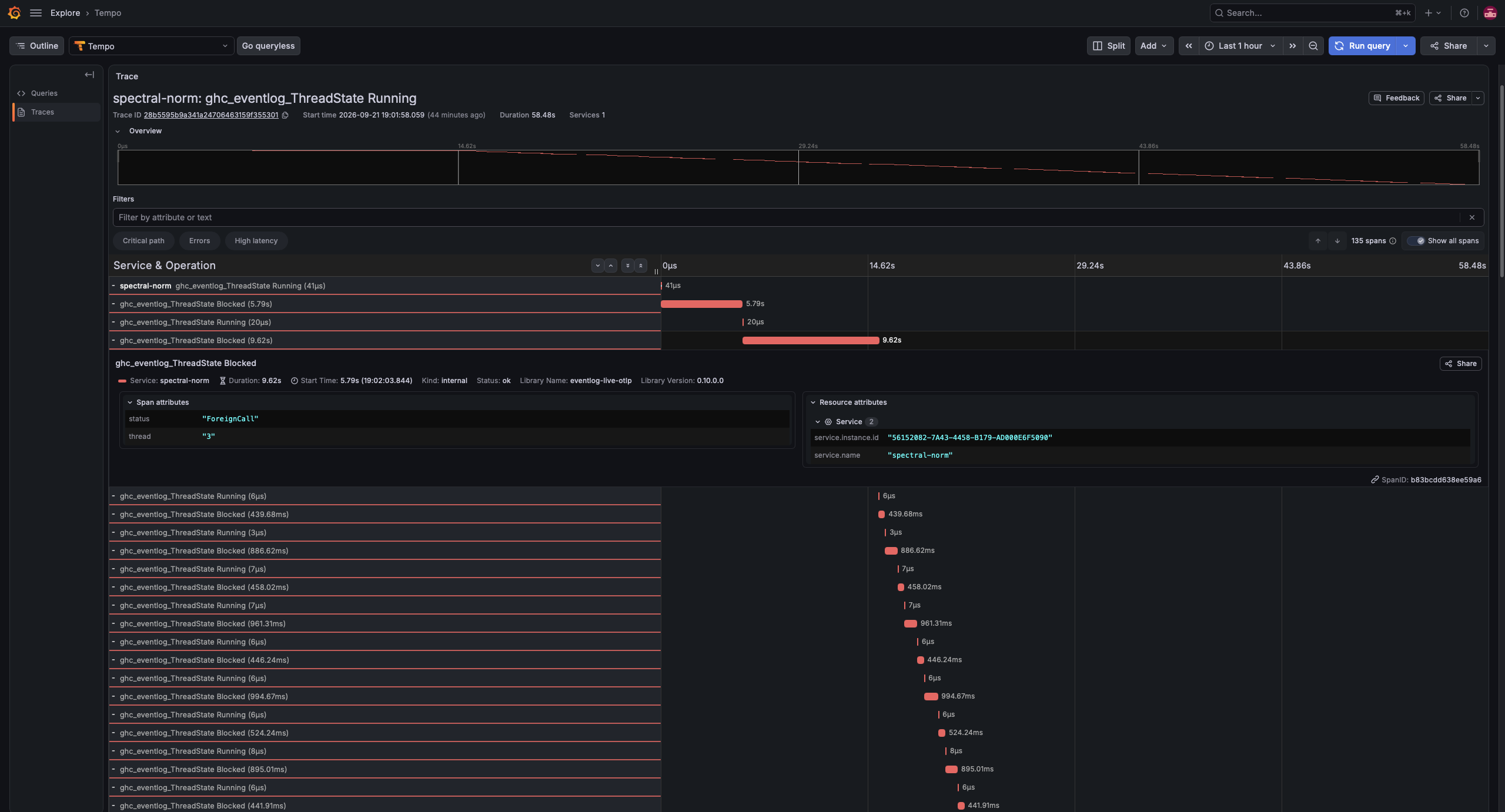This screenshot has height=812, width=1505.
Task: Copy the SpanID deep link
Action: tap(1375, 480)
